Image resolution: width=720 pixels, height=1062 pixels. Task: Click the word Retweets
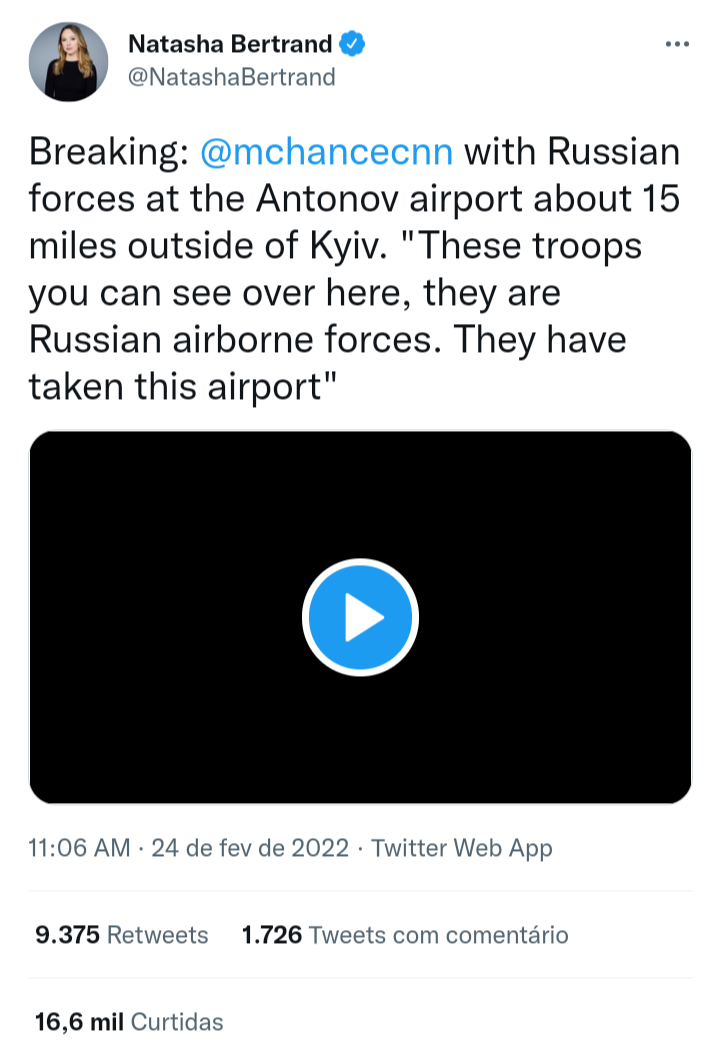pos(157,935)
